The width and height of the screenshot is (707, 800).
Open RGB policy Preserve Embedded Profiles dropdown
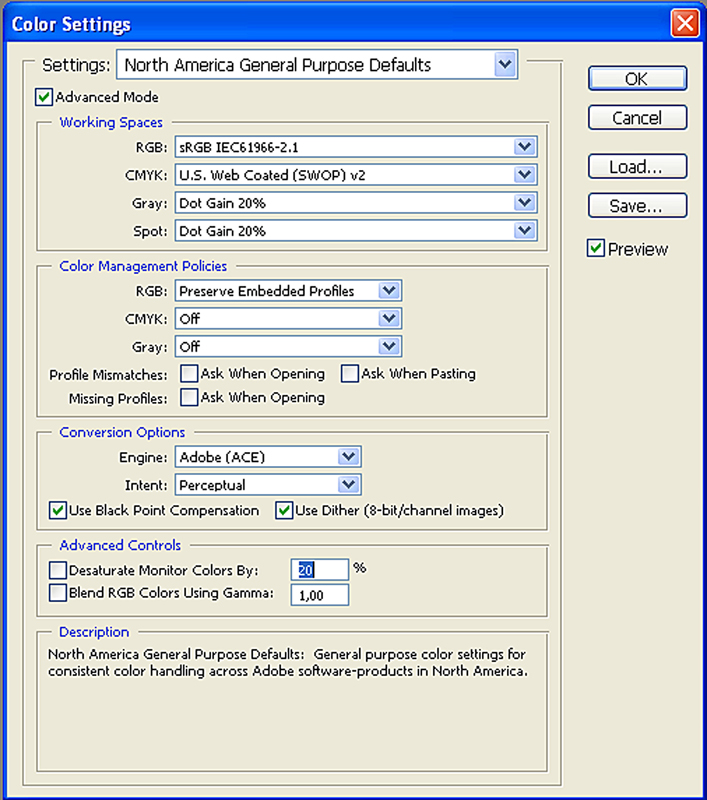tap(288, 291)
